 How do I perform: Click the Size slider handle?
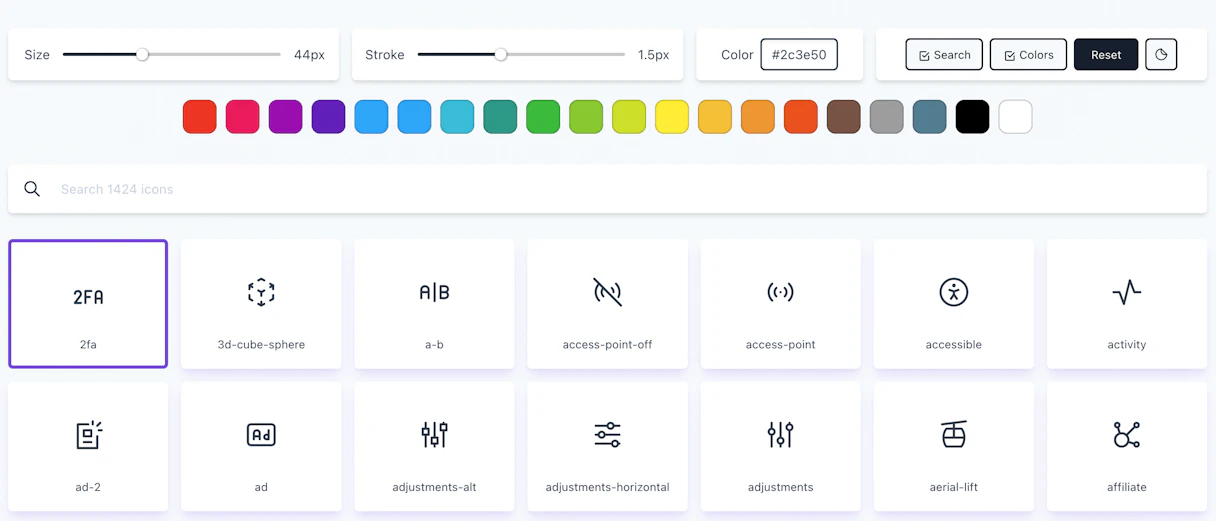[x=143, y=55]
